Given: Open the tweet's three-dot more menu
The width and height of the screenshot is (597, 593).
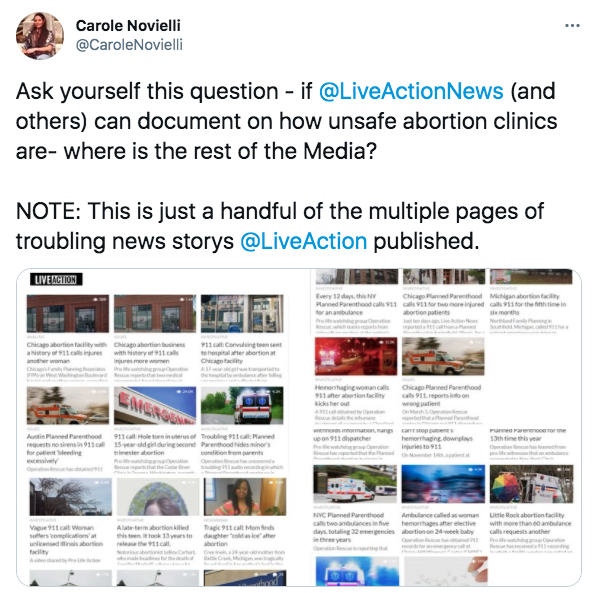Looking at the screenshot, I should coord(572,26).
